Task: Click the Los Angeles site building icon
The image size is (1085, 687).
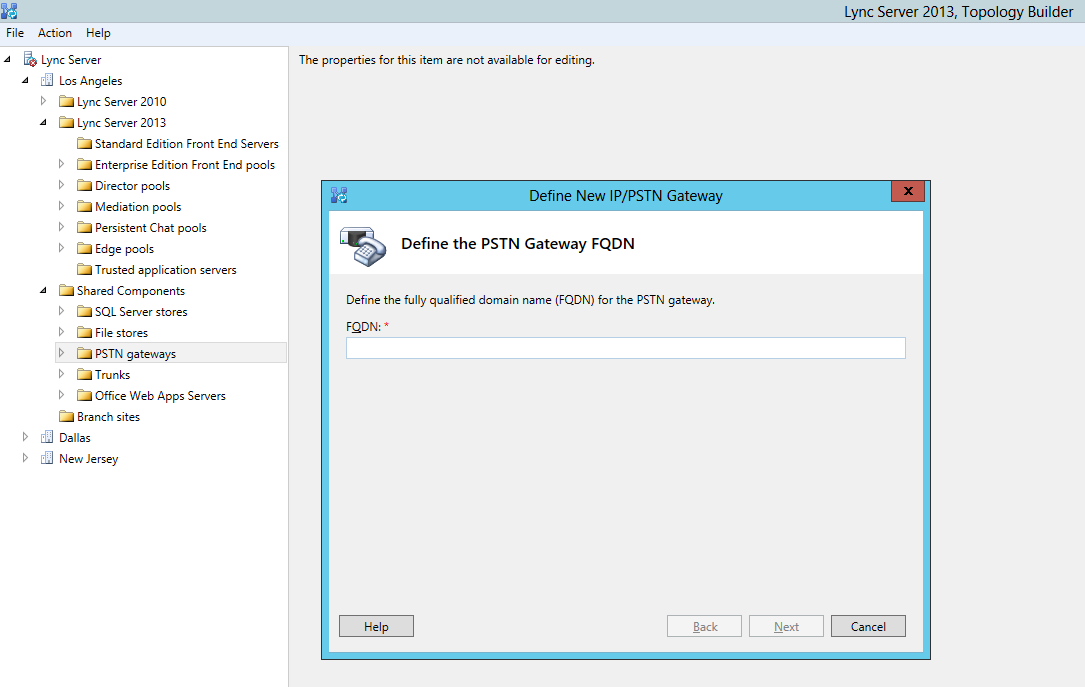Action: [x=48, y=81]
